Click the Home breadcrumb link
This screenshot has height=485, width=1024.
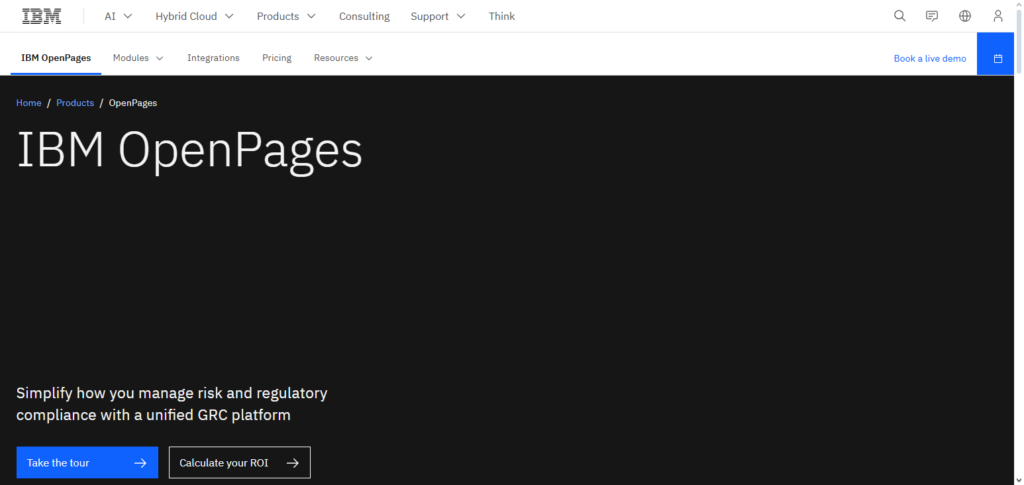tap(29, 103)
